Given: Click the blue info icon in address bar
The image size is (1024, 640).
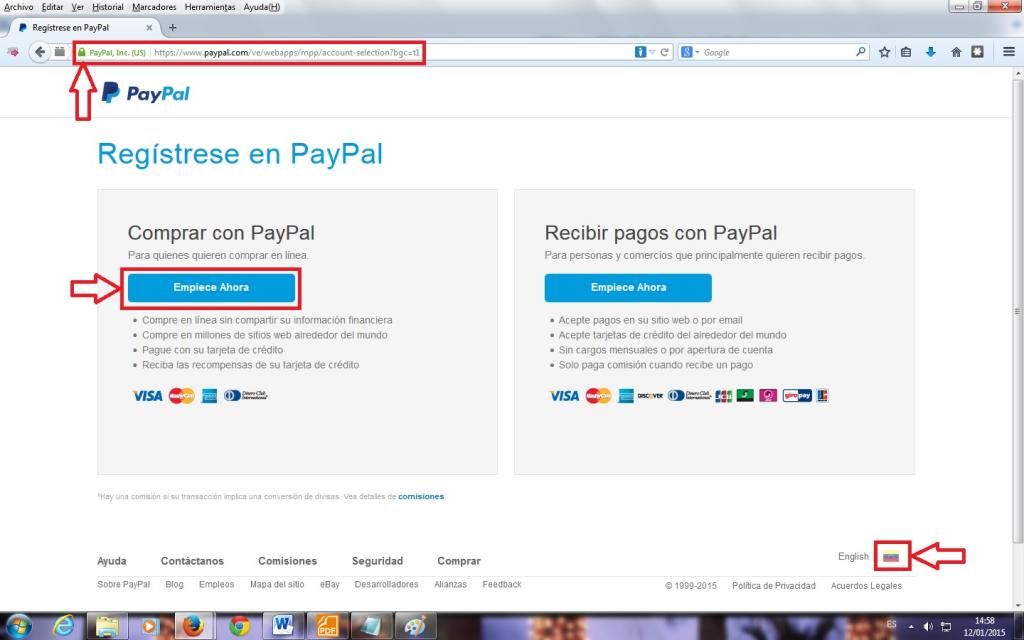Looking at the screenshot, I should click(x=640, y=52).
